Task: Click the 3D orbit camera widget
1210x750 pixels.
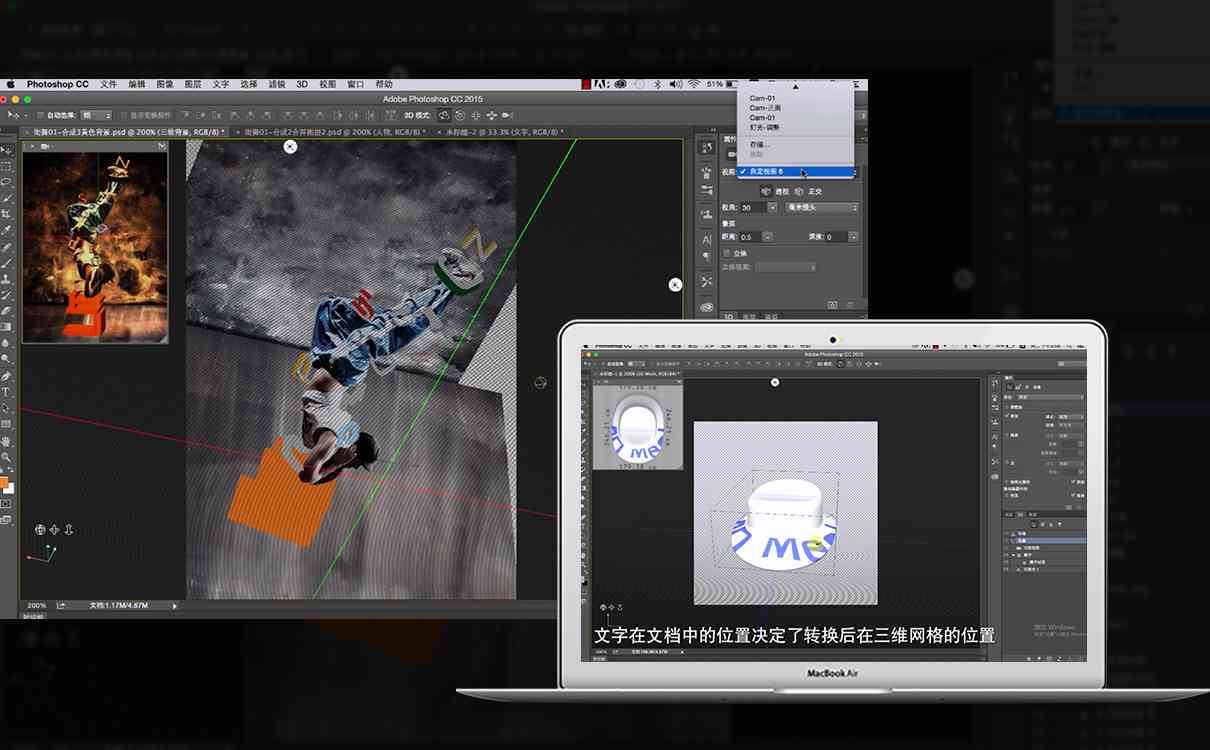Action: [x=40, y=530]
